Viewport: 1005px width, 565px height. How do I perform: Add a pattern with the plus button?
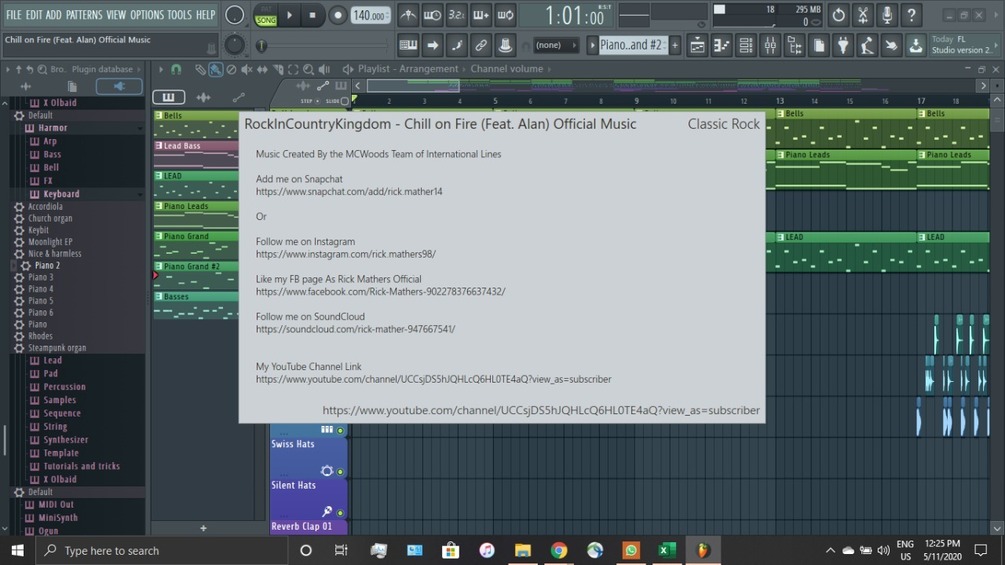click(x=675, y=45)
